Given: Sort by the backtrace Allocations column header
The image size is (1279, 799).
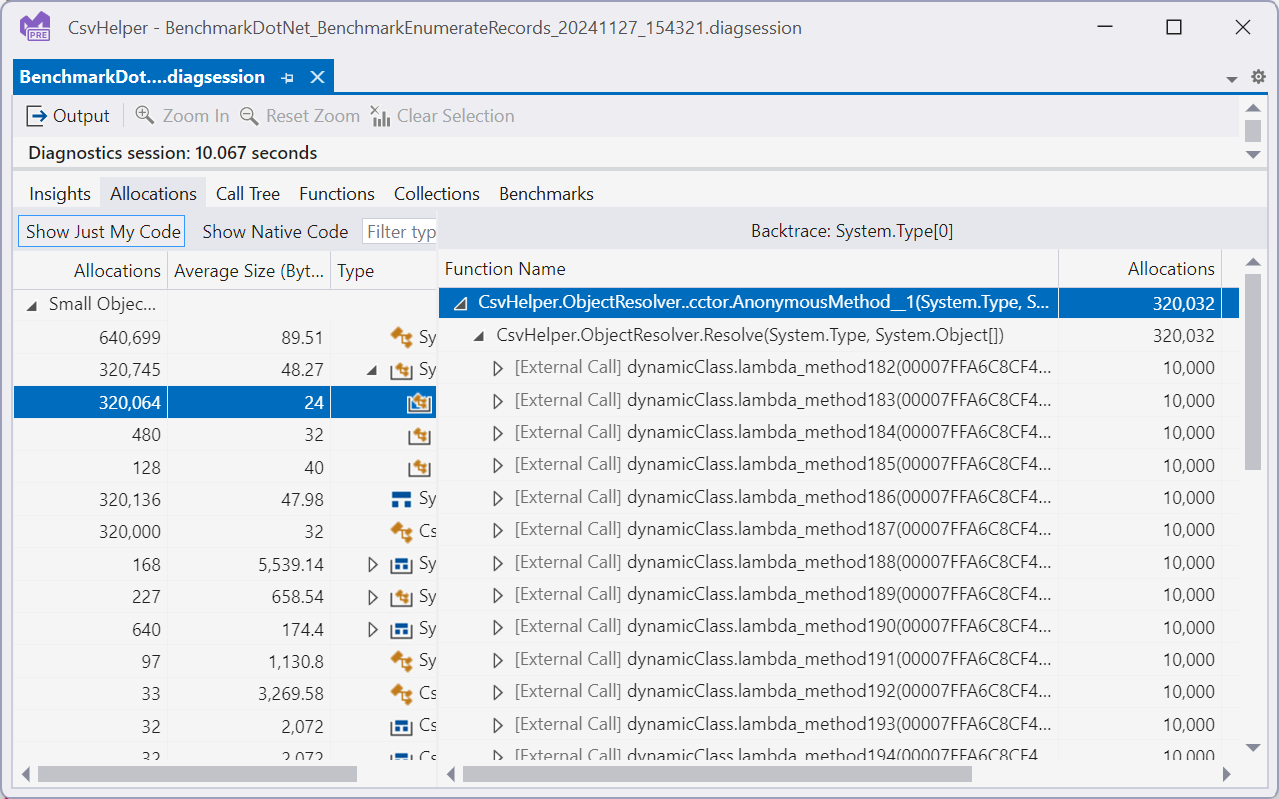Looking at the screenshot, I should 1140,269.
